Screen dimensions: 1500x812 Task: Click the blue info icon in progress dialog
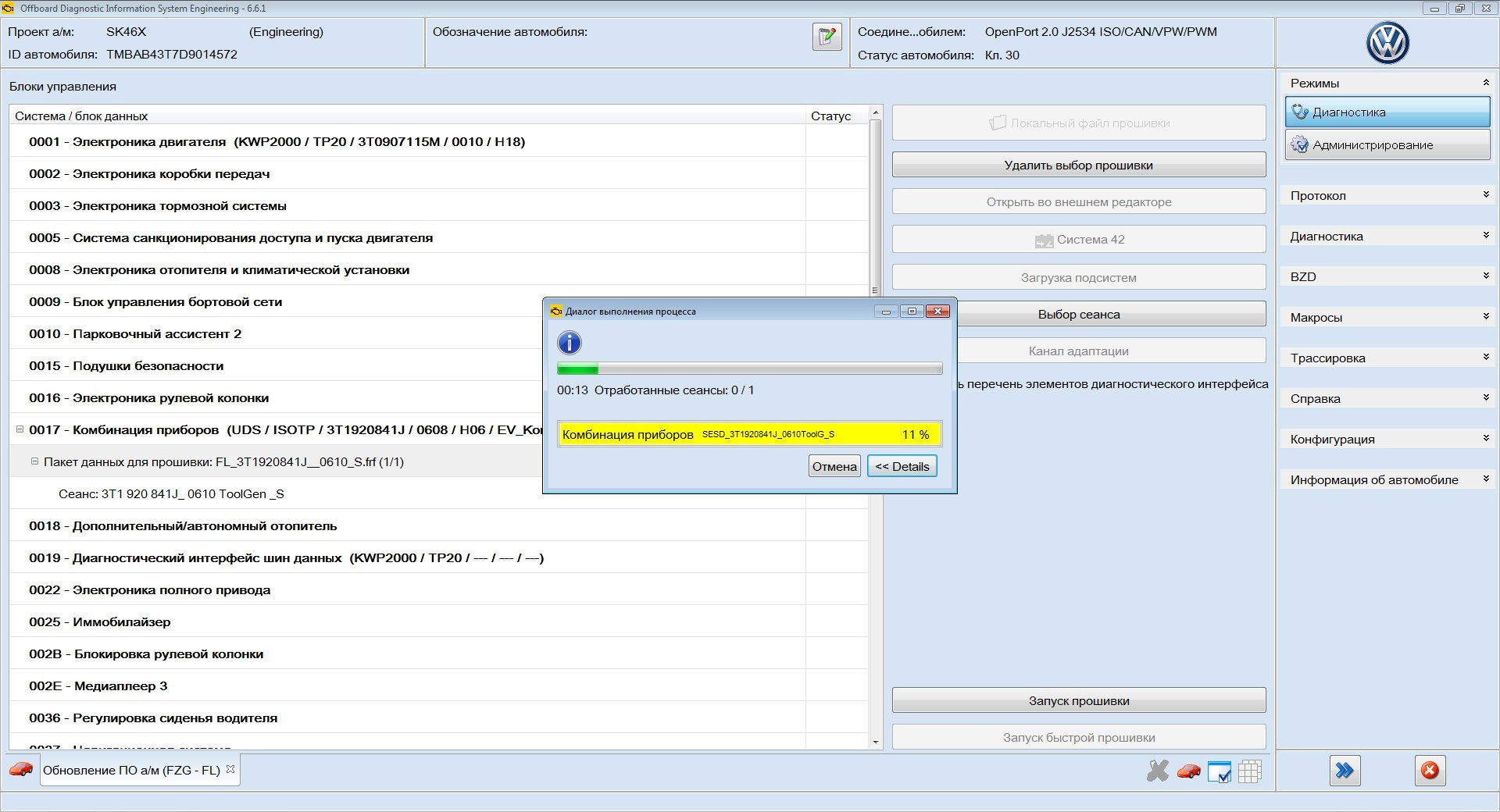tap(570, 343)
